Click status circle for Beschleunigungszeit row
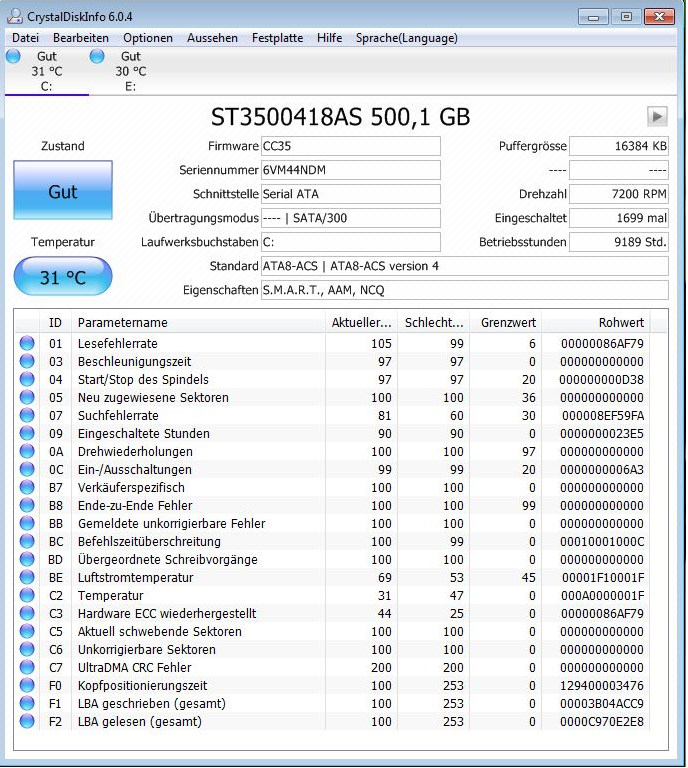 tap(27, 361)
